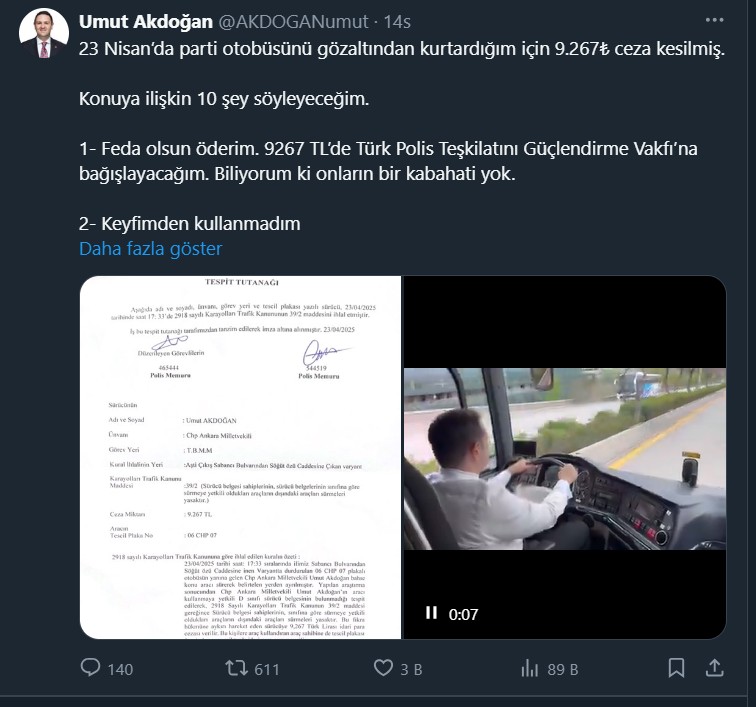
Task: Click the retweet arrows icon
Action: 236,668
